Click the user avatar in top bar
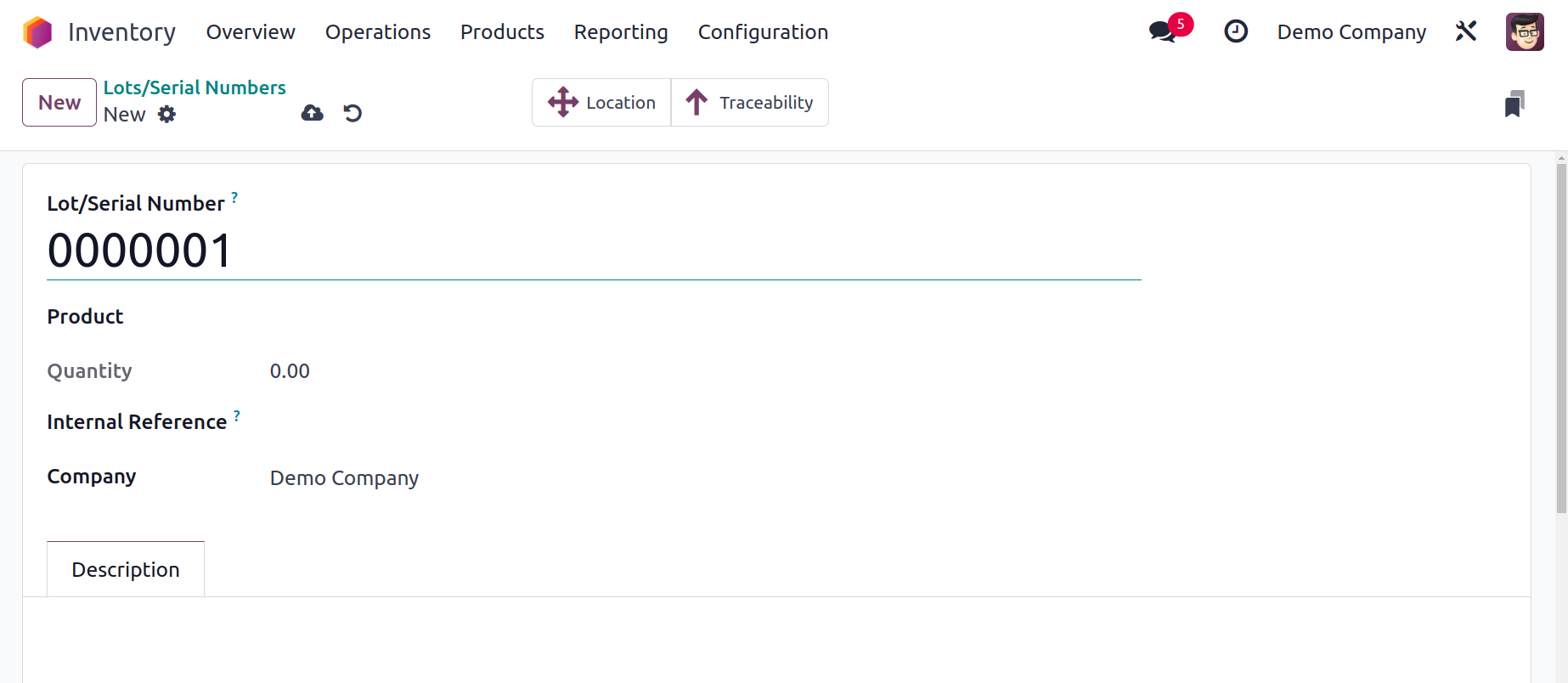Screen dimensions: 1568x683 pyautogui.click(x=1525, y=31)
